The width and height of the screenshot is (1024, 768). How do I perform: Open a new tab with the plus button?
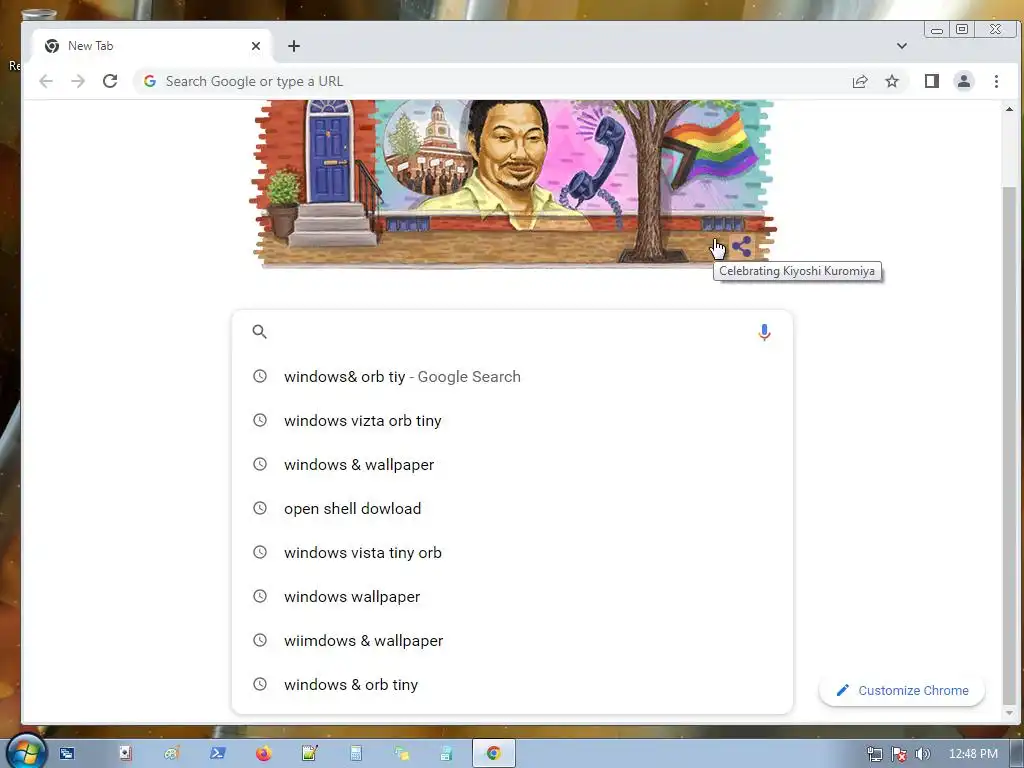294,46
